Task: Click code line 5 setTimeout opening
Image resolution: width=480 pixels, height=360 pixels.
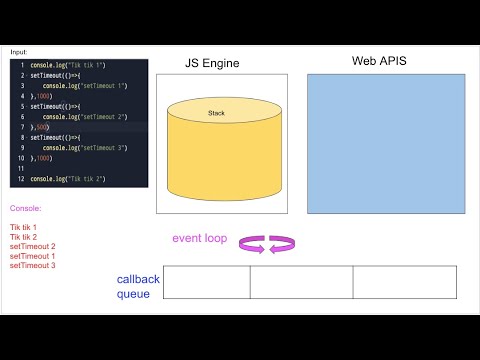Action: (55, 106)
